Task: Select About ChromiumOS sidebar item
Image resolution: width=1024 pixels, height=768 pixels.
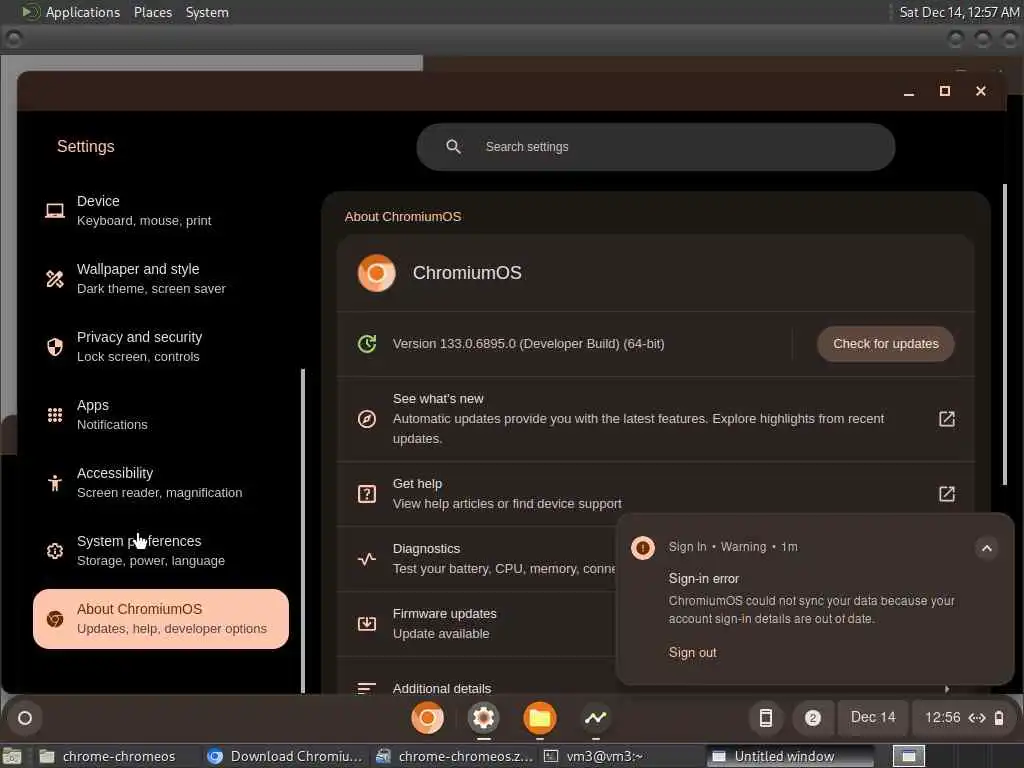Action: (x=161, y=618)
